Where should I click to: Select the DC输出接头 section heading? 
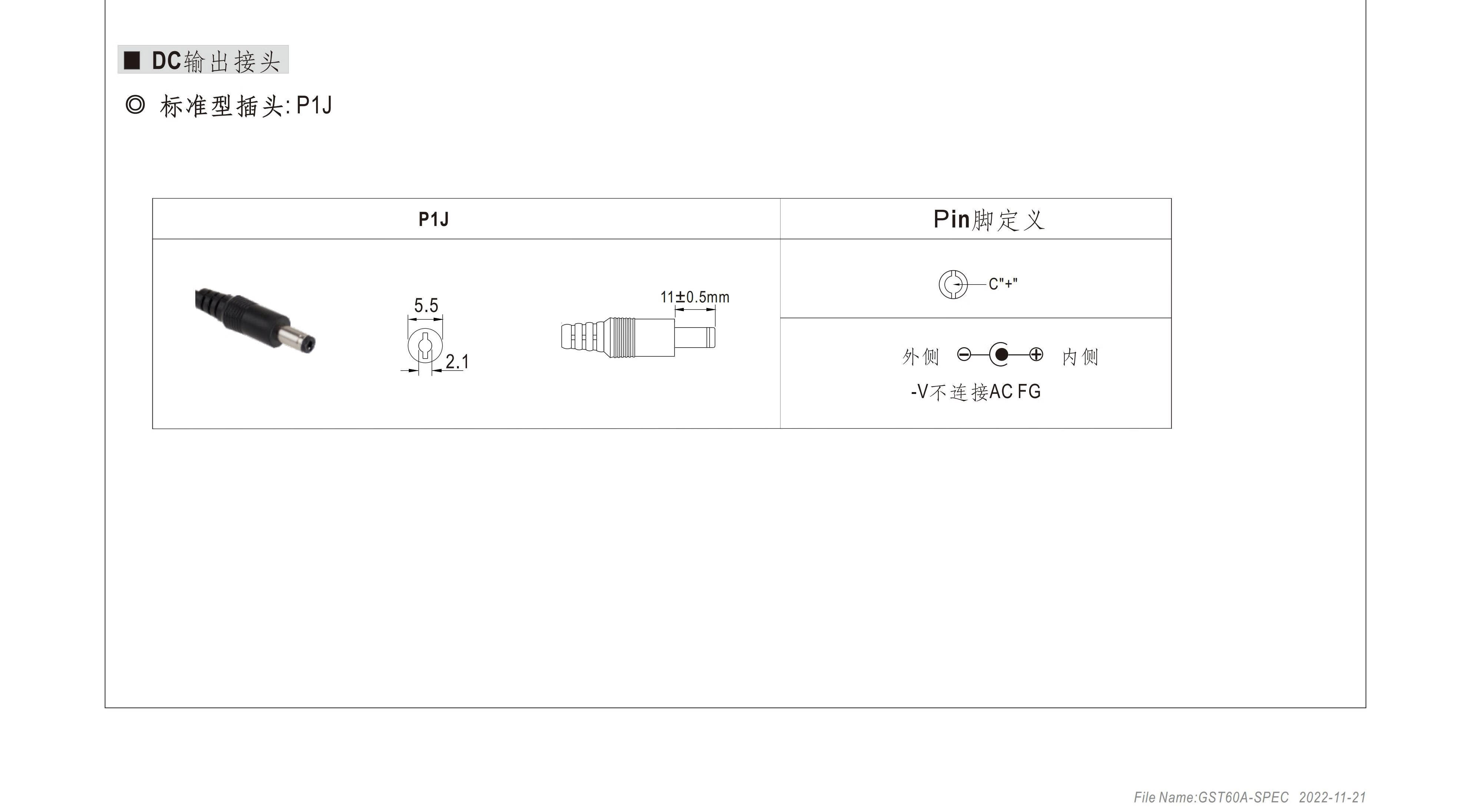pyautogui.click(x=216, y=60)
